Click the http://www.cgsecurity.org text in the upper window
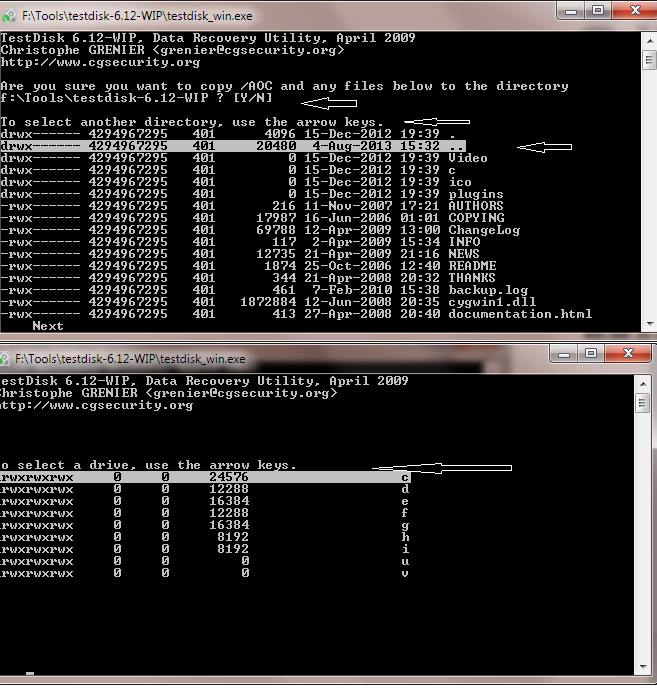 [100, 62]
